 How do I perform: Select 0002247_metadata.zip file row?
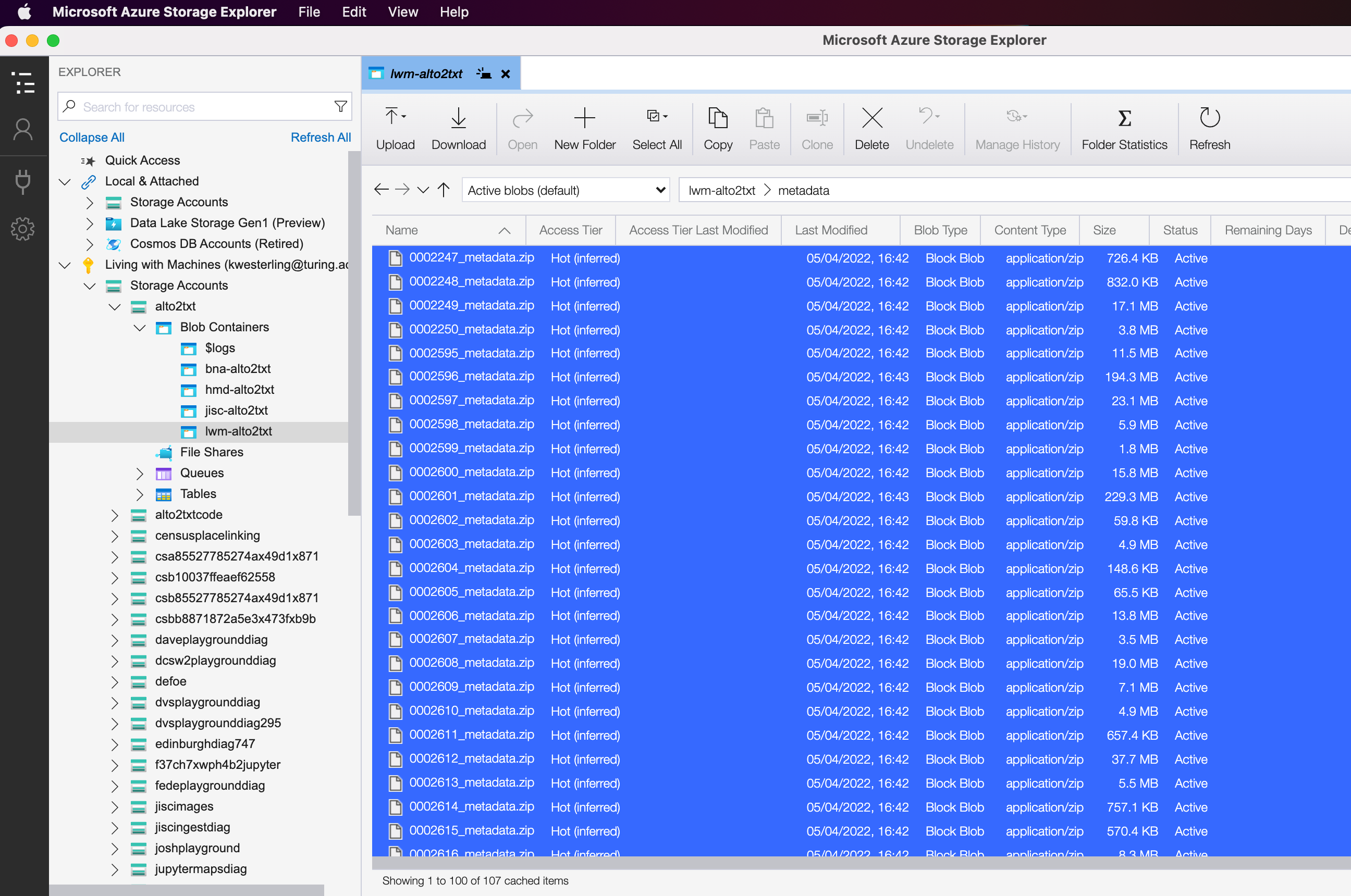(861, 258)
